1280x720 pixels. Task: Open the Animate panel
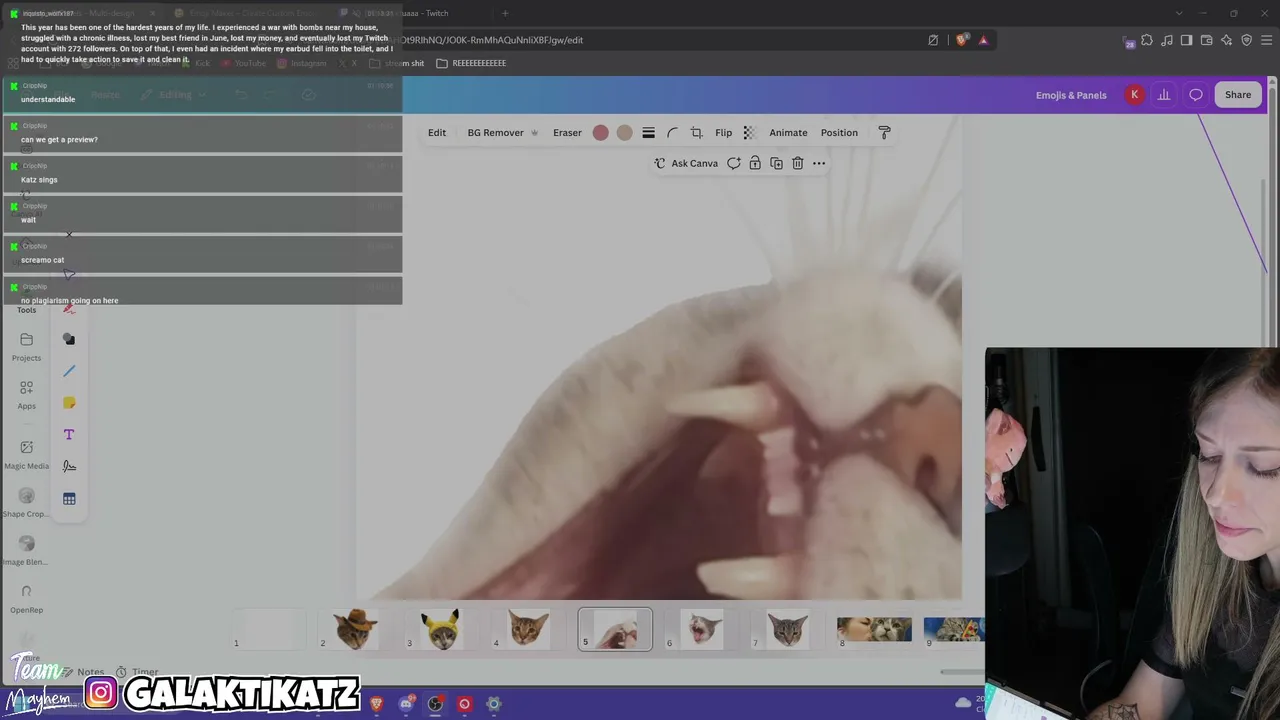[788, 133]
